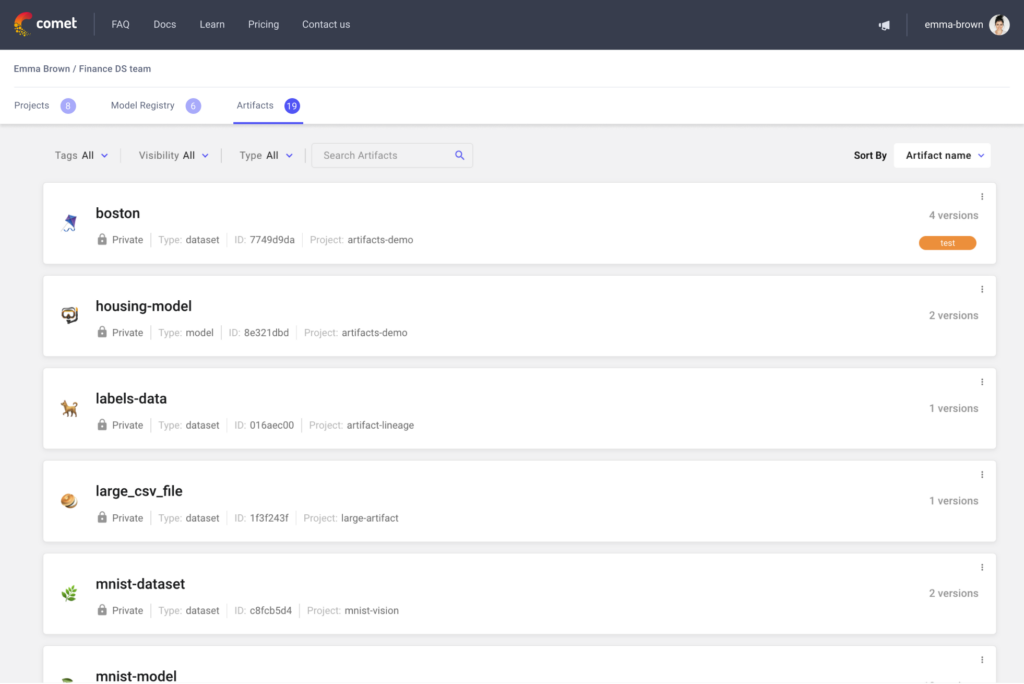Click the emma-brown profile avatar
The height and width of the screenshot is (684, 1024).
pyautogui.click(x=999, y=25)
